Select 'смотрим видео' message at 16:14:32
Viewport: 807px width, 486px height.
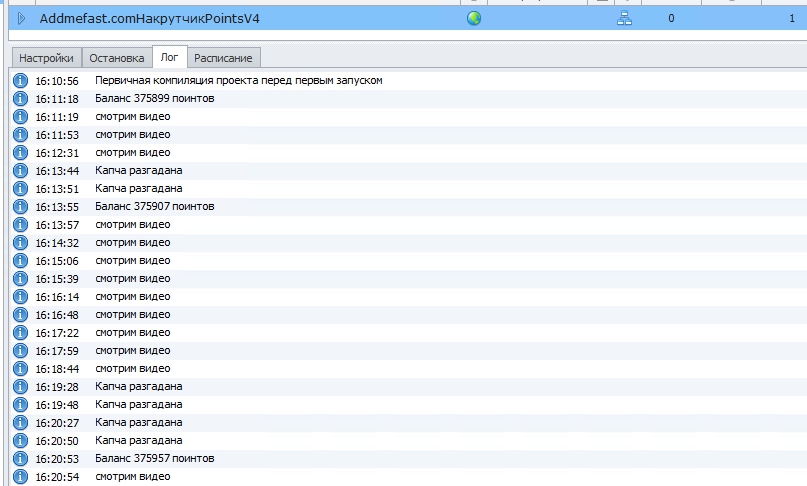pyautogui.click(x=133, y=242)
